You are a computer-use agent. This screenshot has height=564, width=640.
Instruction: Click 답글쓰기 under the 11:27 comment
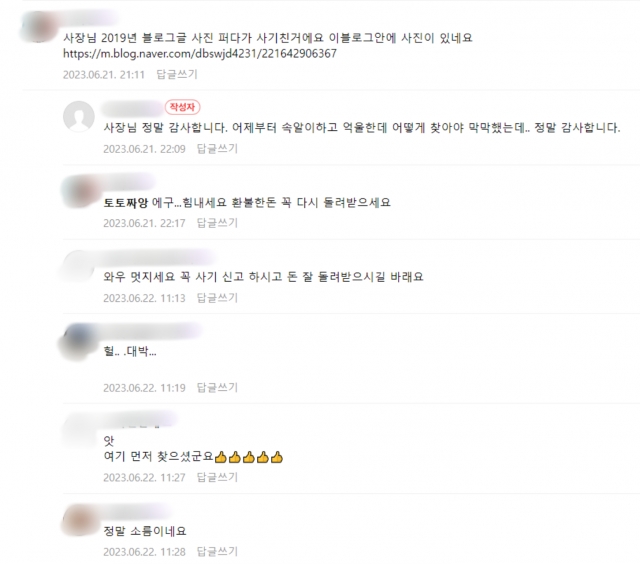point(217,477)
